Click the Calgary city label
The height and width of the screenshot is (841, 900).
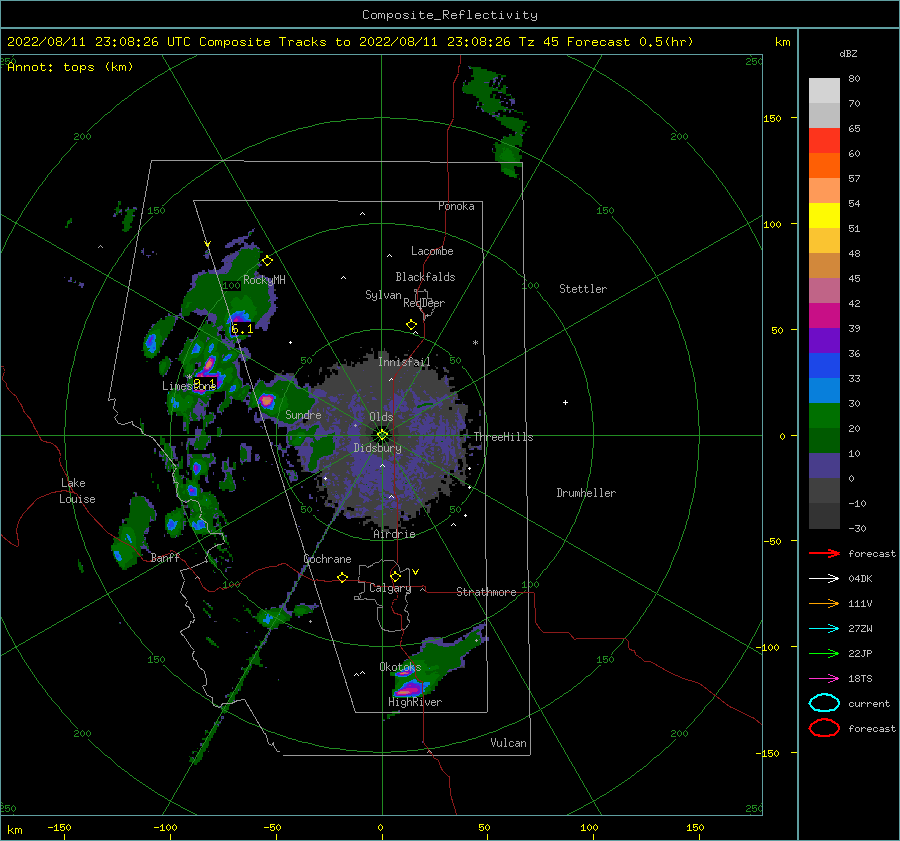coord(390,588)
